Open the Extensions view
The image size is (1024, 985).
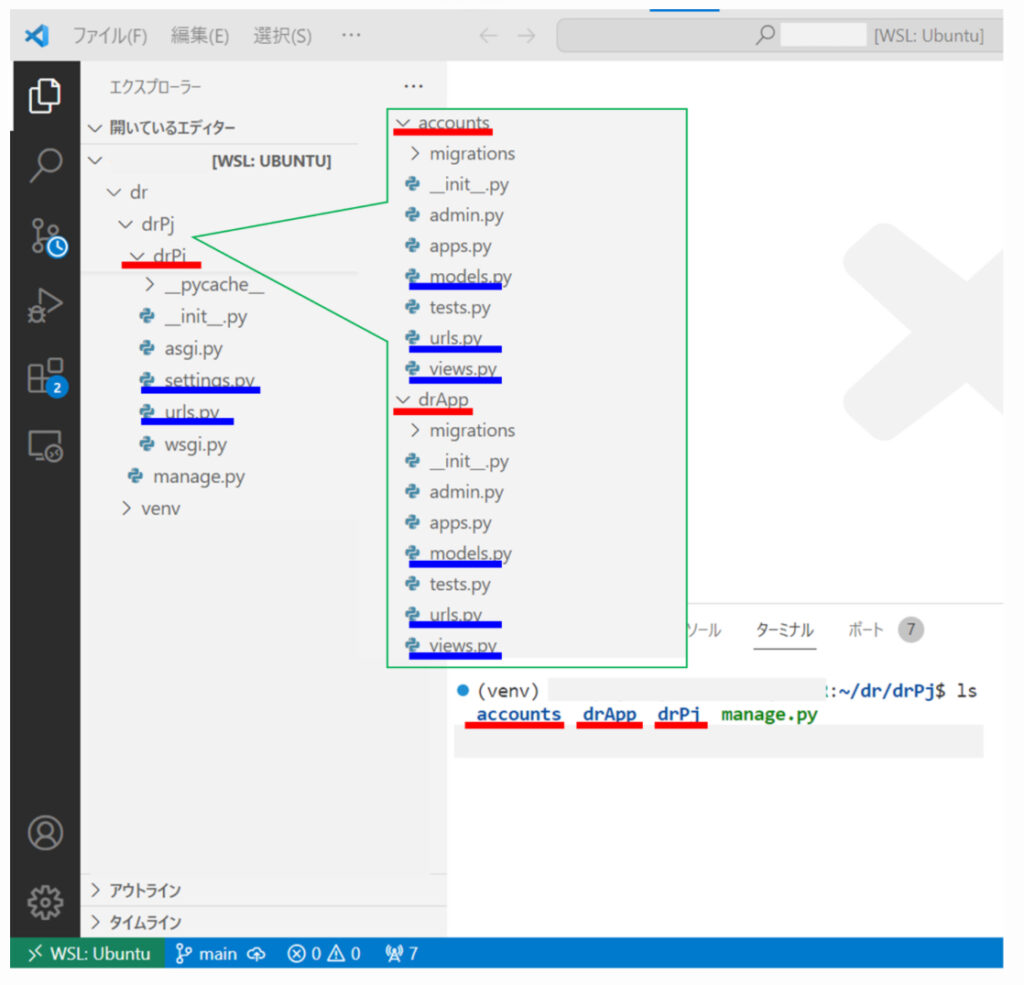point(45,377)
